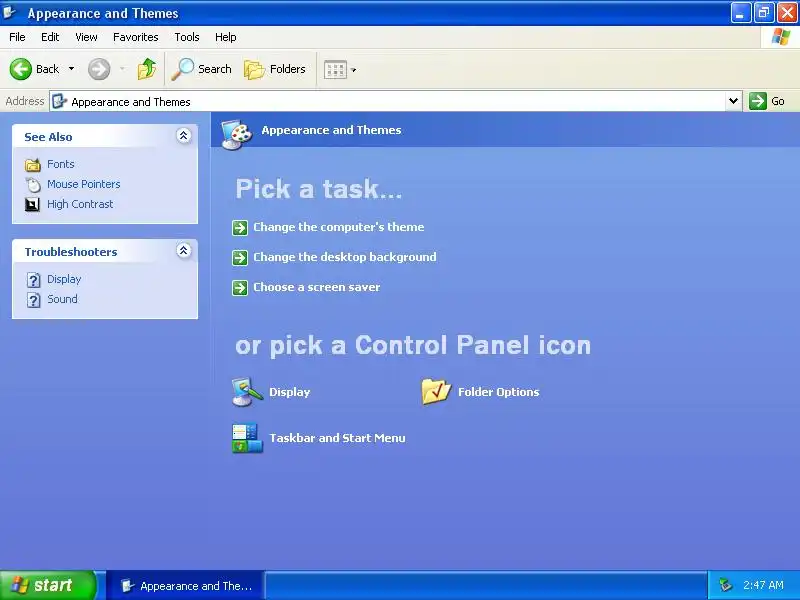The image size is (800, 600).
Task: Click the High Contrast icon
Action: (x=32, y=205)
